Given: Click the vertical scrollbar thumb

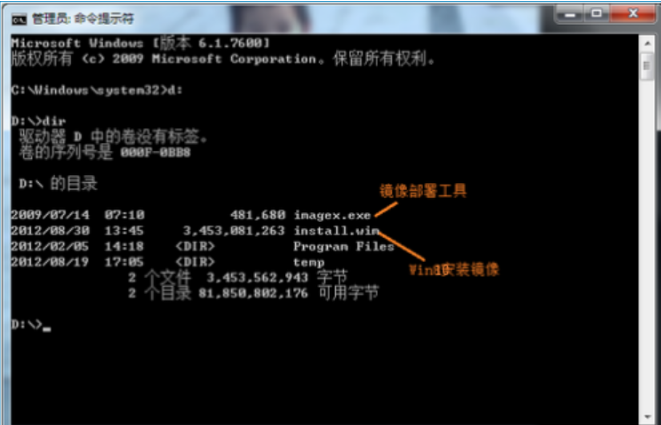Looking at the screenshot, I should point(646,67).
